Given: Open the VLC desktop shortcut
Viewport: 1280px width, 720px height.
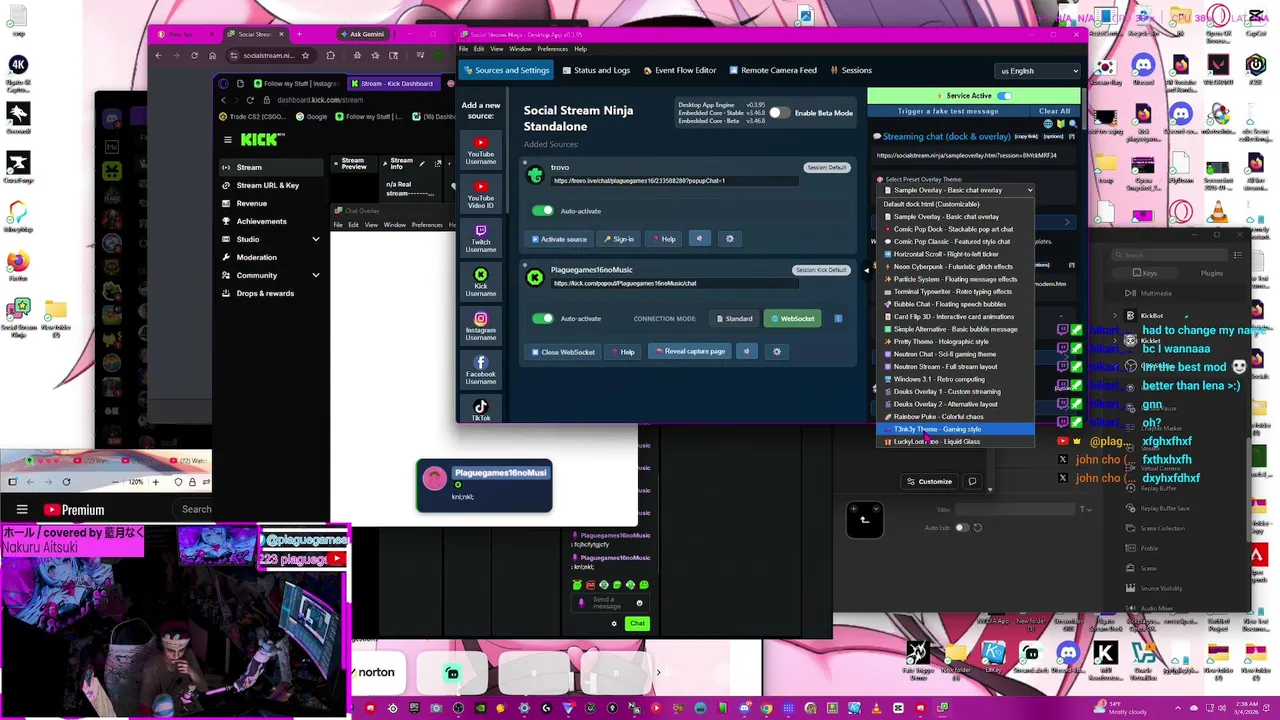Looking at the screenshot, I should (x=1218, y=212).
